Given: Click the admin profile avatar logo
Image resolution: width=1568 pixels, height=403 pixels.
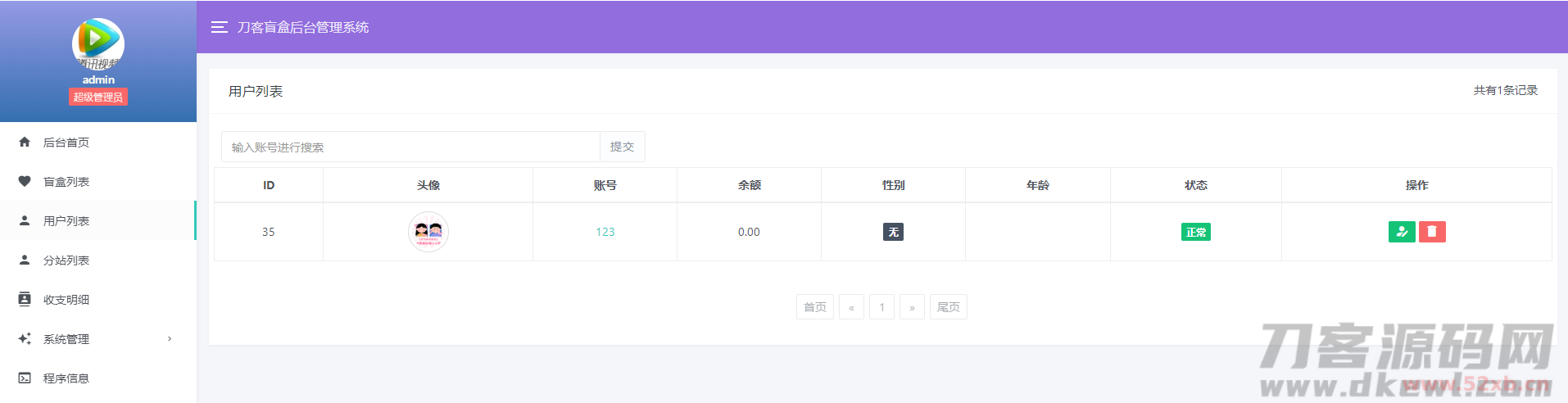Looking at the screenshot, I should (98, 43).
